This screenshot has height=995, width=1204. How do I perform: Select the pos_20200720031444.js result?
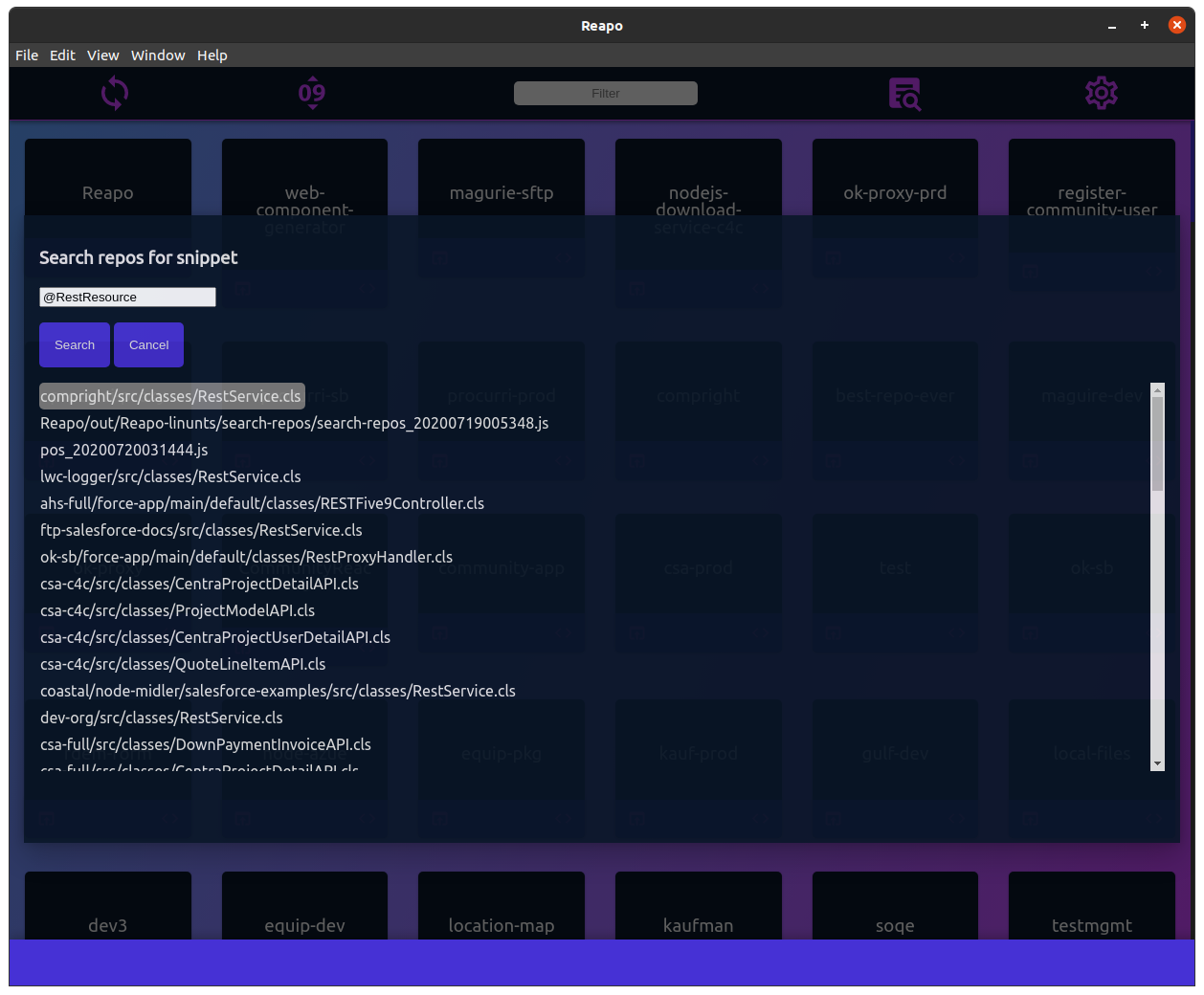pos(124,450)
